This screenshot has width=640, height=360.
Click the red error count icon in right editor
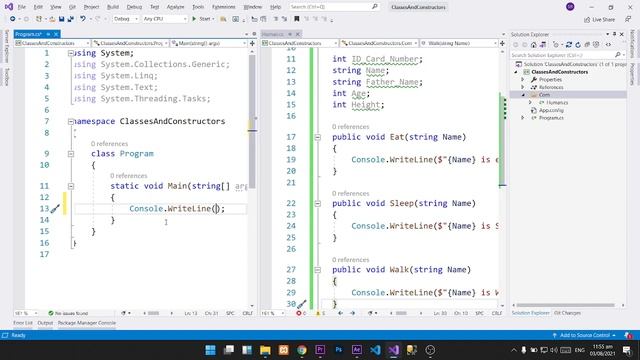(x=299, y=313)
